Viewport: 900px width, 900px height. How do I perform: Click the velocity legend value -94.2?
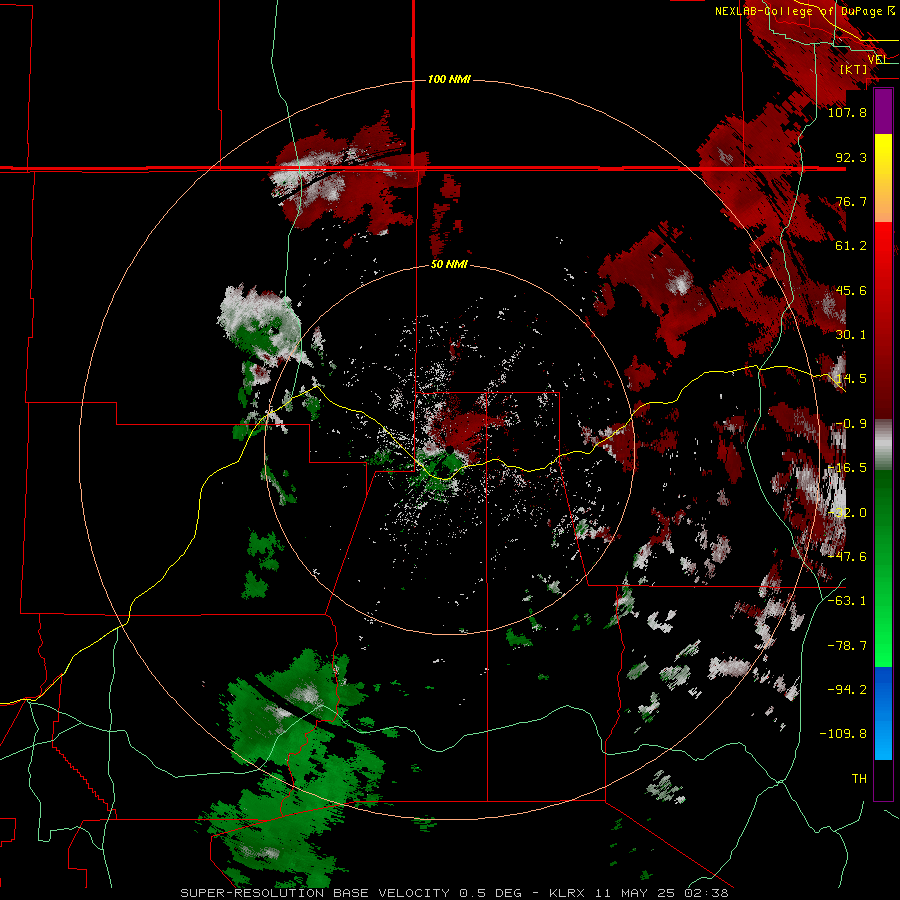(x=847, y=690)
